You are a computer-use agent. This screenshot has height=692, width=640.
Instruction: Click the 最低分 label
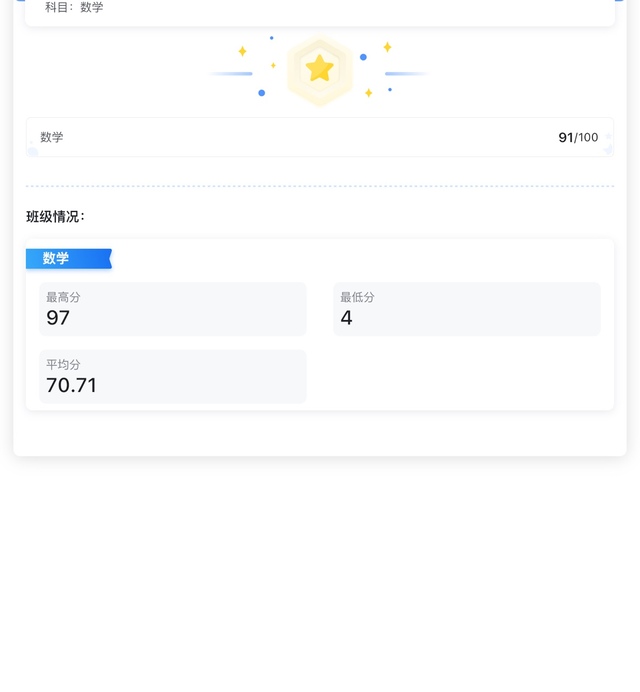click(357, 297)
